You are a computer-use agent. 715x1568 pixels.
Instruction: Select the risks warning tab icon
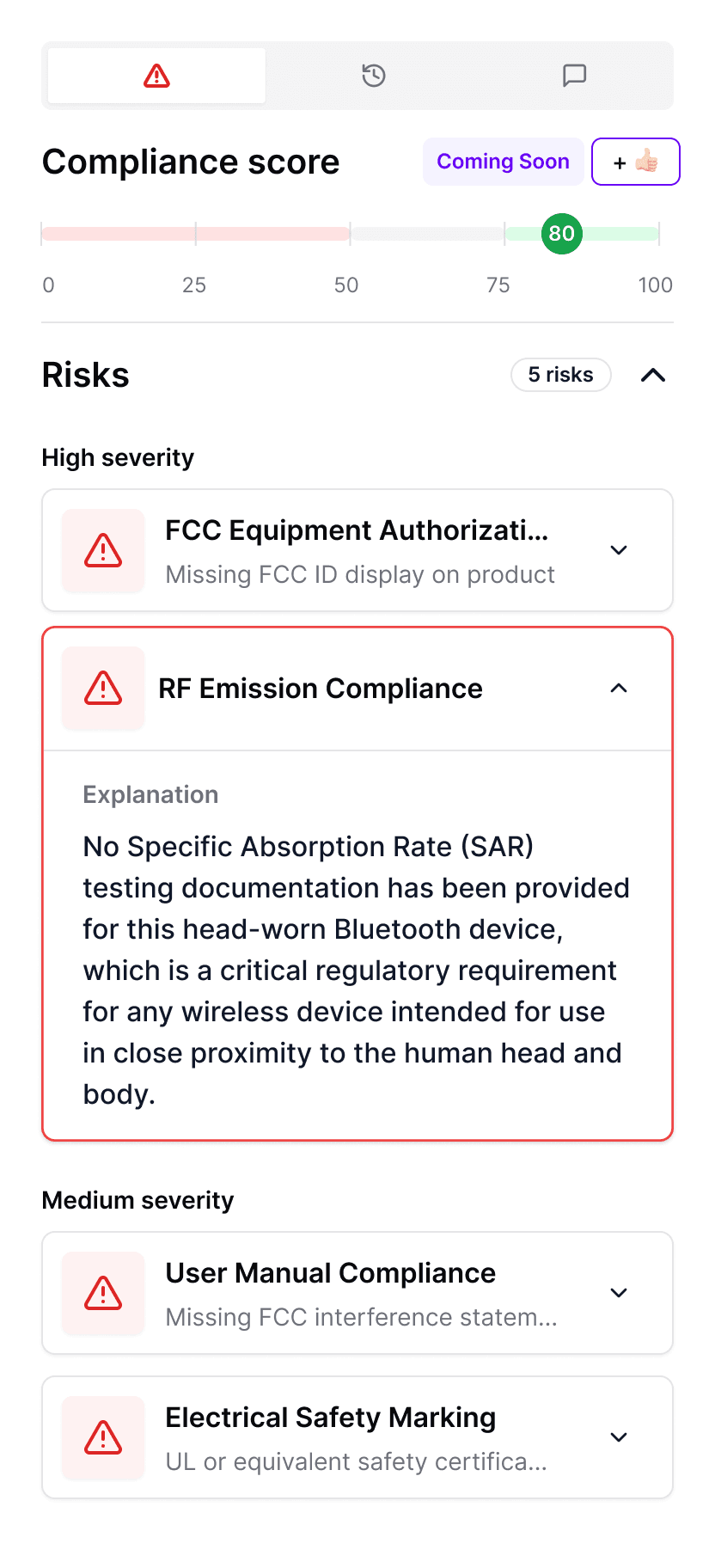coord(155,76)
